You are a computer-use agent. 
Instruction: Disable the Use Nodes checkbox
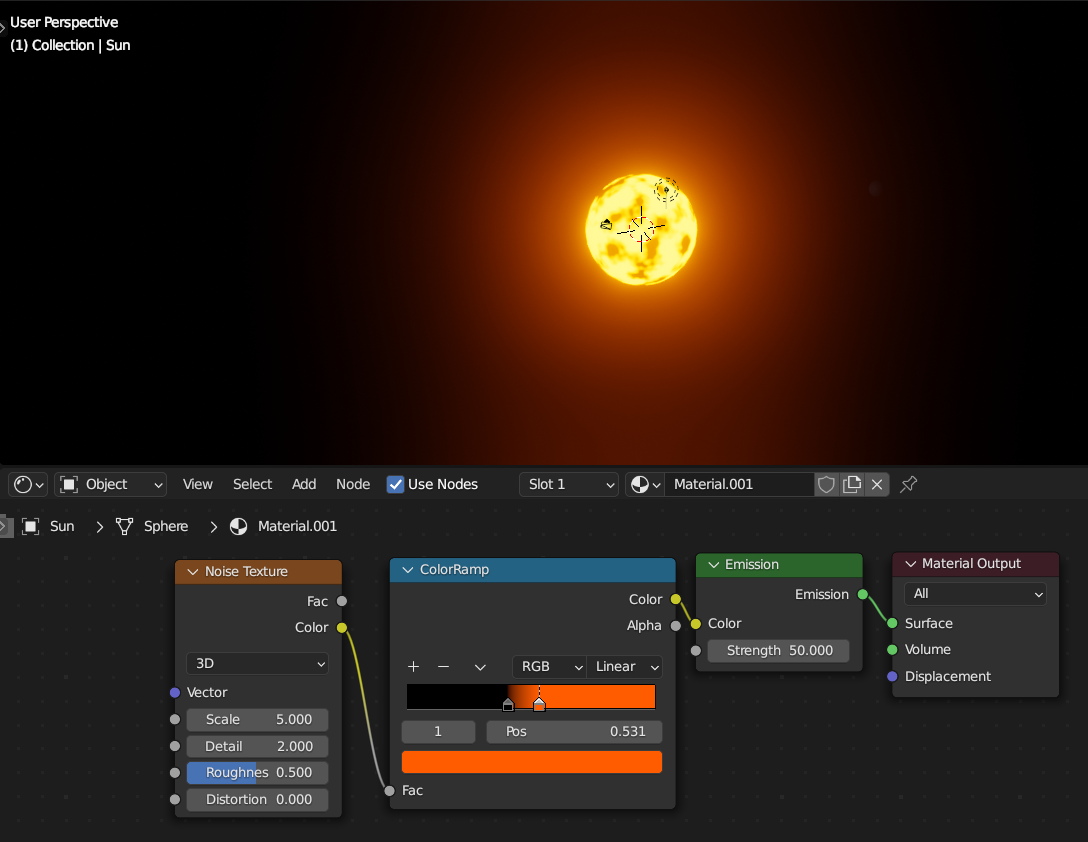pyautogui.click(x=396, y=485)
